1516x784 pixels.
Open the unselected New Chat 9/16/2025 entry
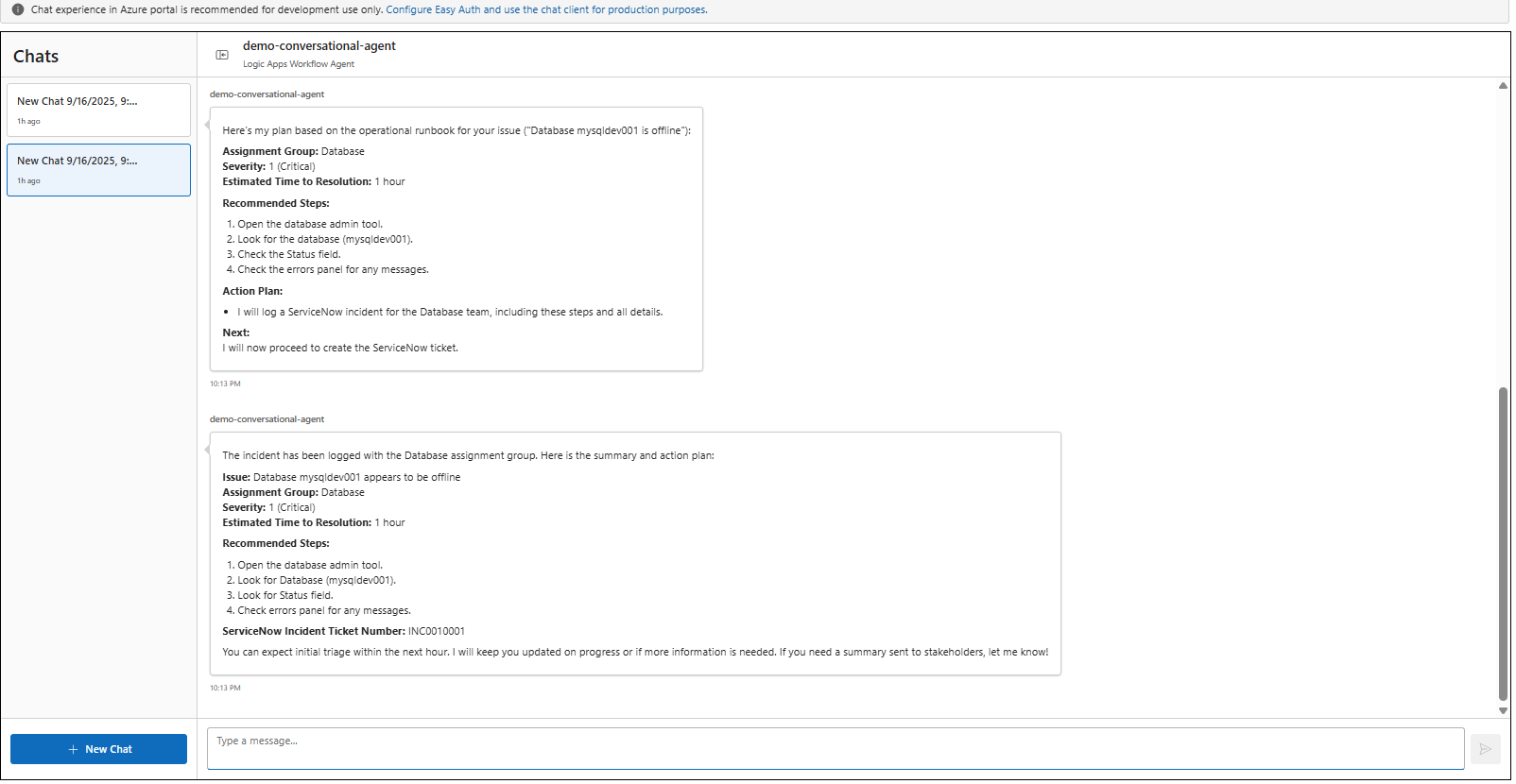tap(98, 110)
